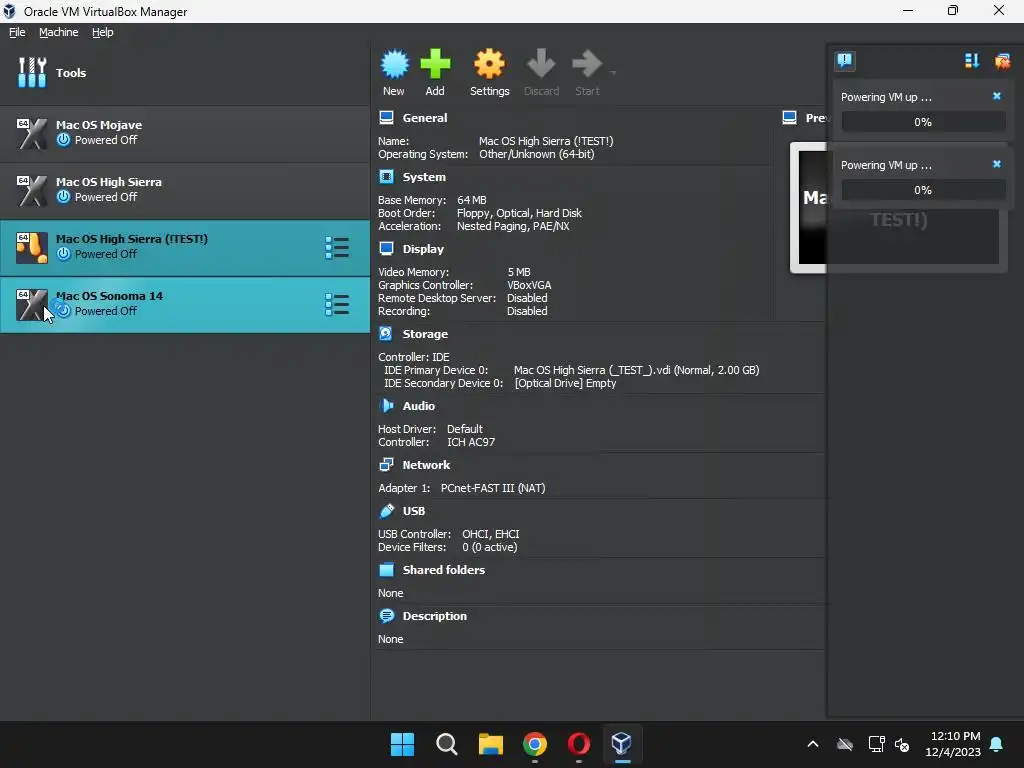
Task: Click the Network section adapter icon
Action: click(386, 464)
